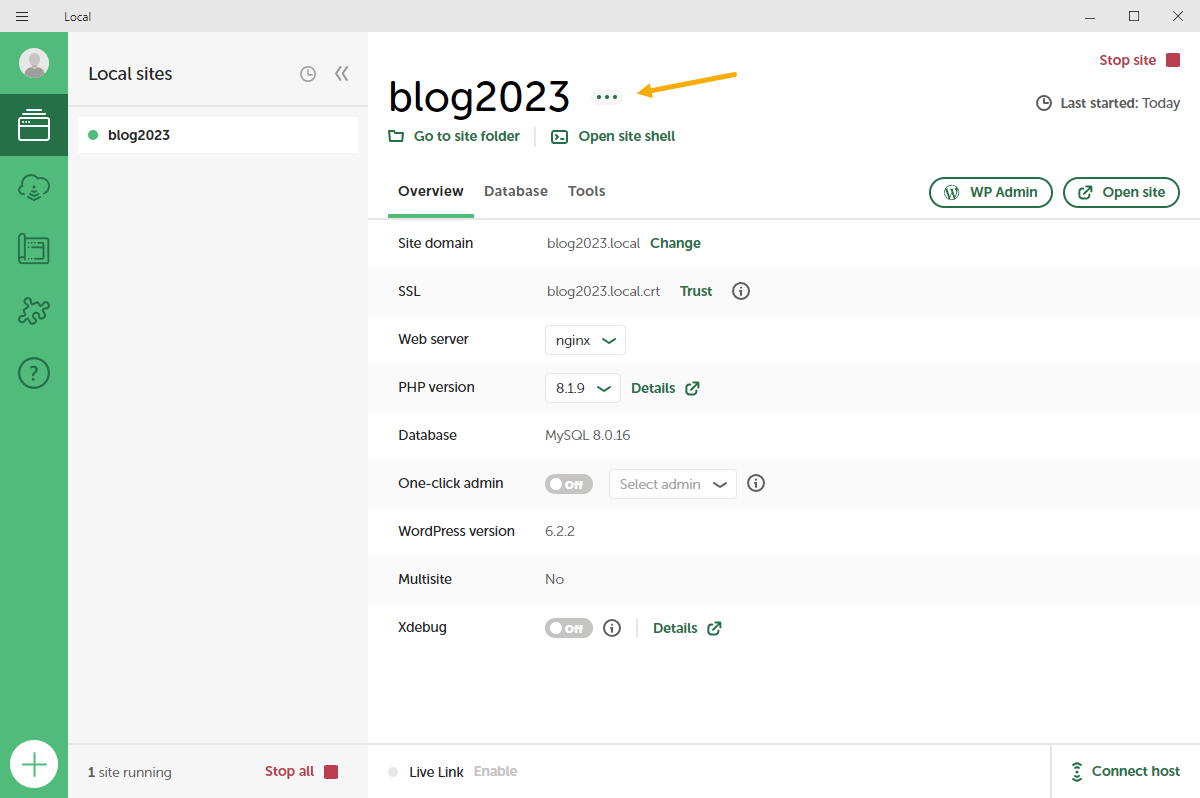
Task: Open the Select admin dropdown
Action: [x=672, y=484]
